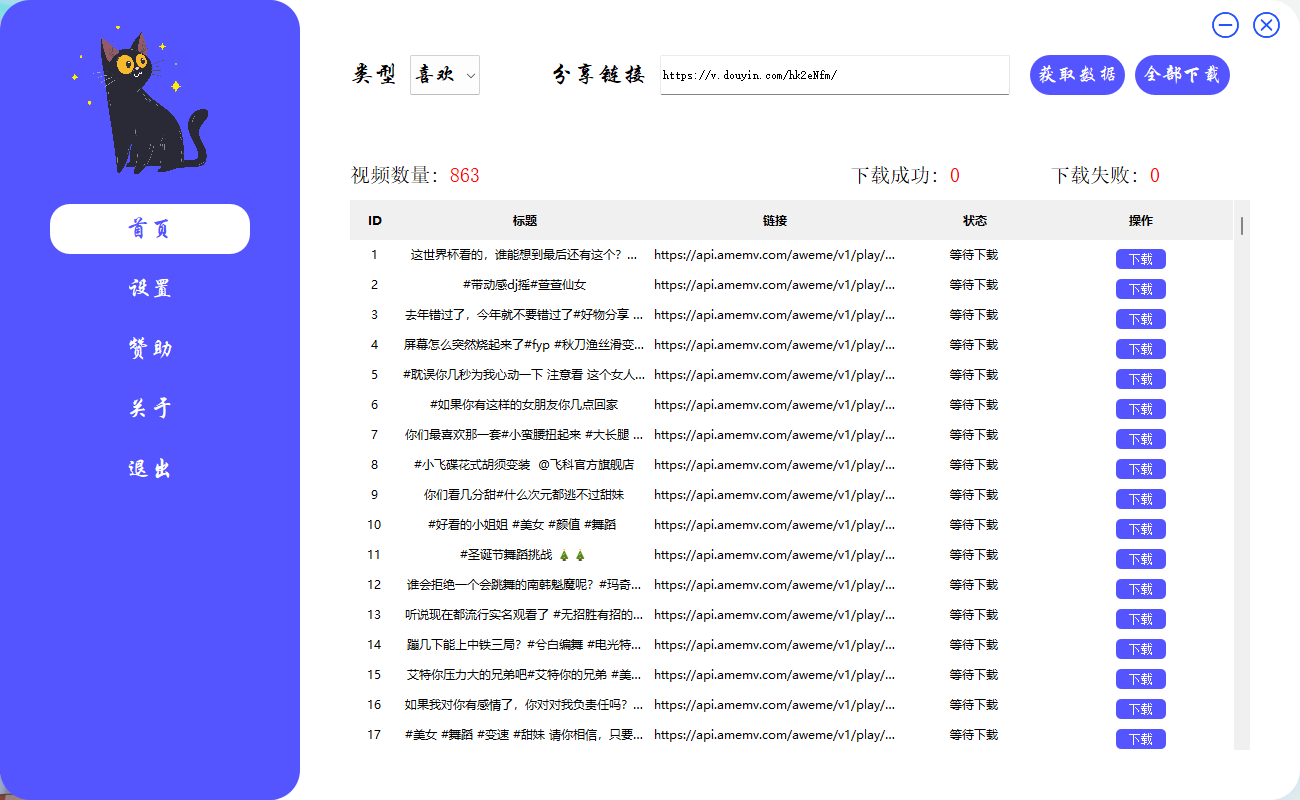Select title 谁会拒绝一个会跳舞的南韩魅魔呢
The image size is (1300, 800).
coord(524,585)
